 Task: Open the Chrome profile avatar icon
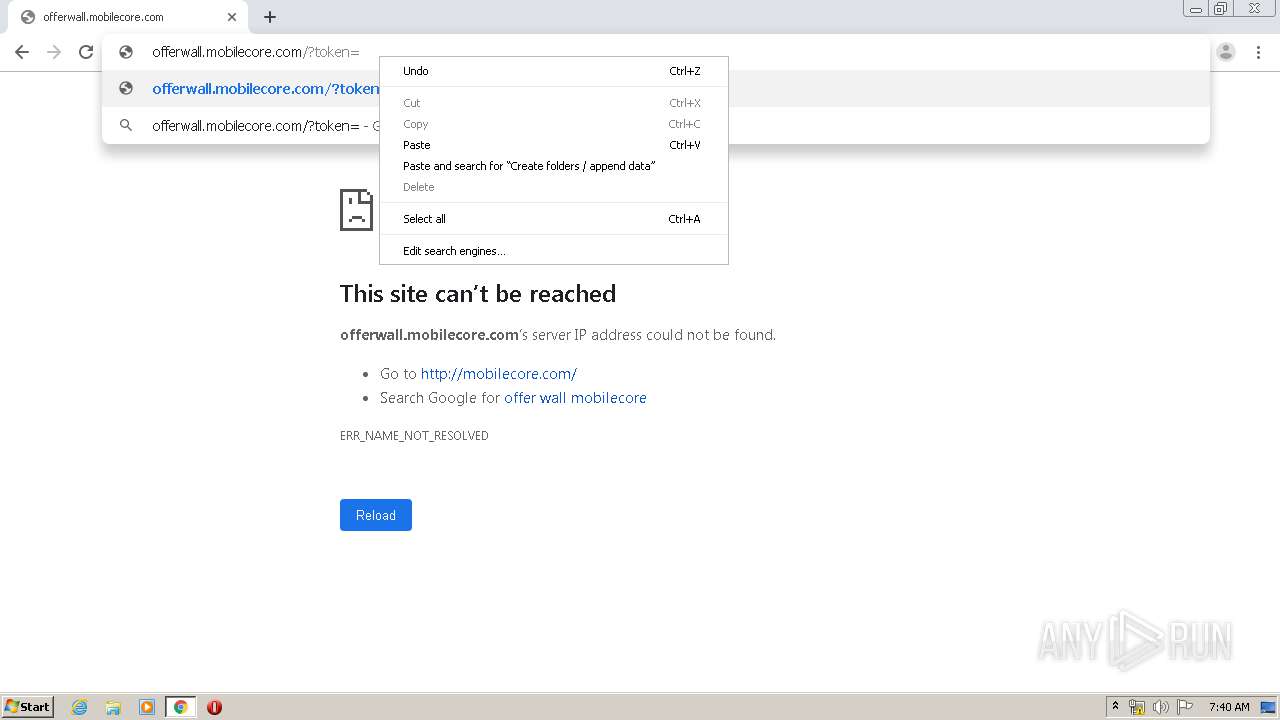tap(1226, 52)
